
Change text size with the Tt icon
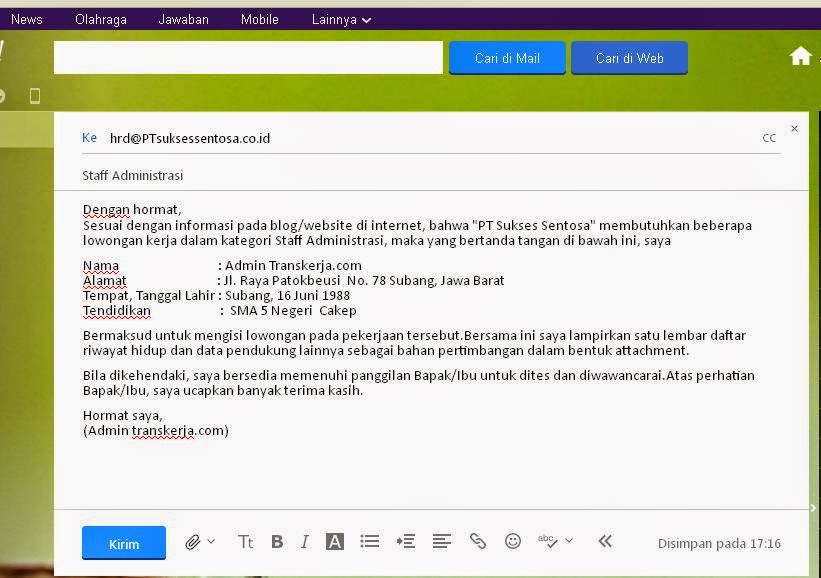tap(245, 541)
